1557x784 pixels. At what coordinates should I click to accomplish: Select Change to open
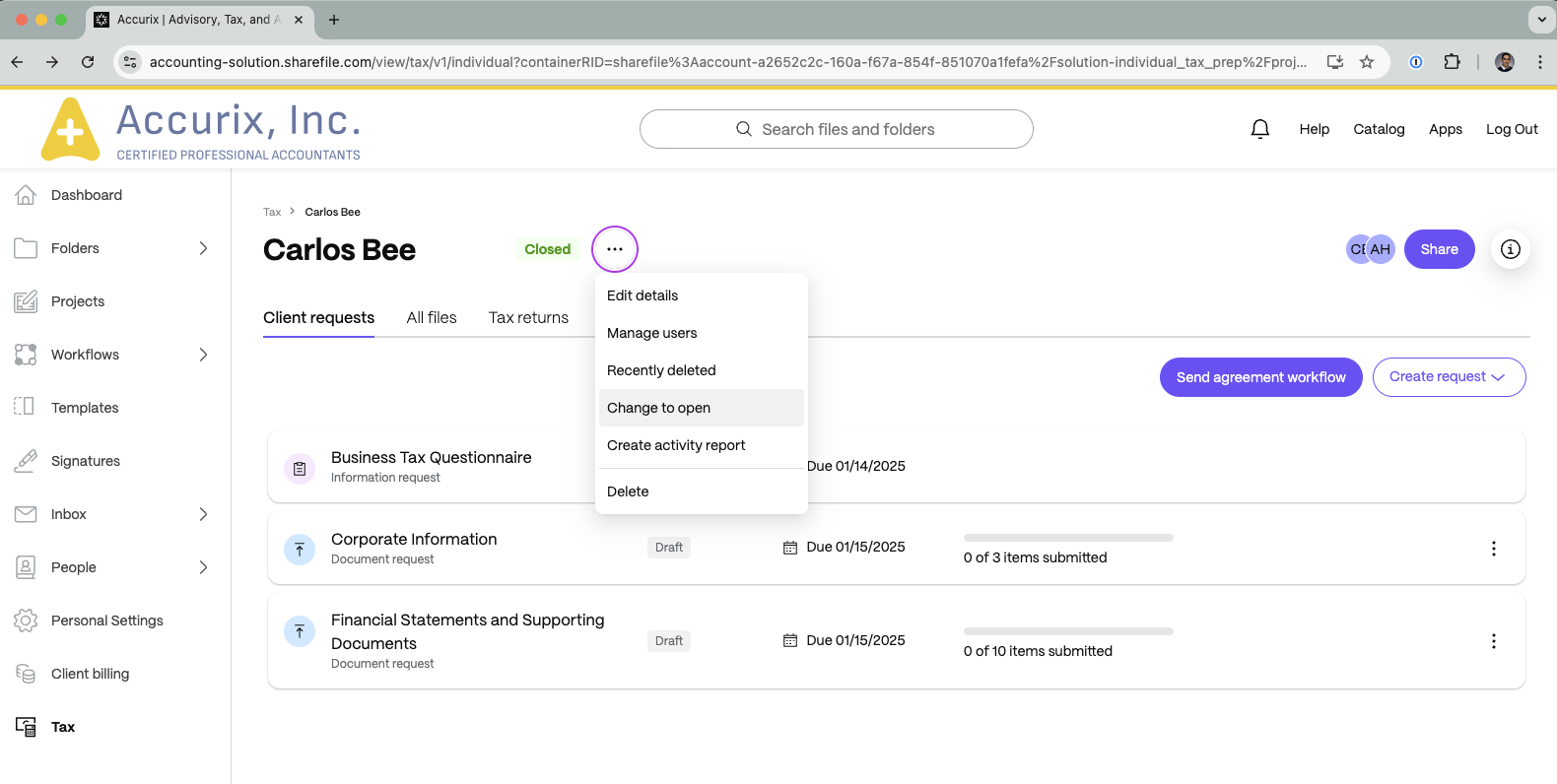click(702, 408)
